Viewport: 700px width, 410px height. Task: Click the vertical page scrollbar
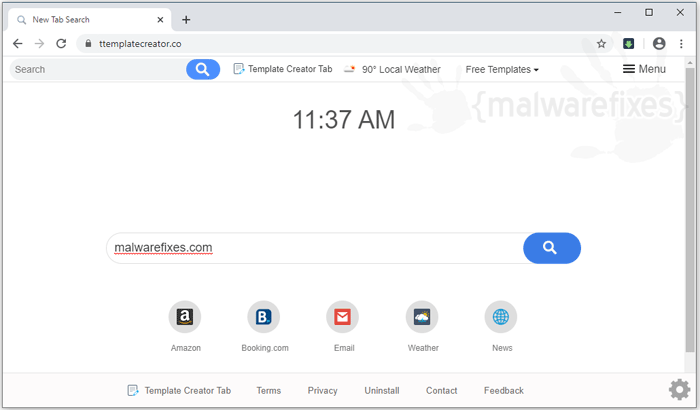tap(690, 210)
